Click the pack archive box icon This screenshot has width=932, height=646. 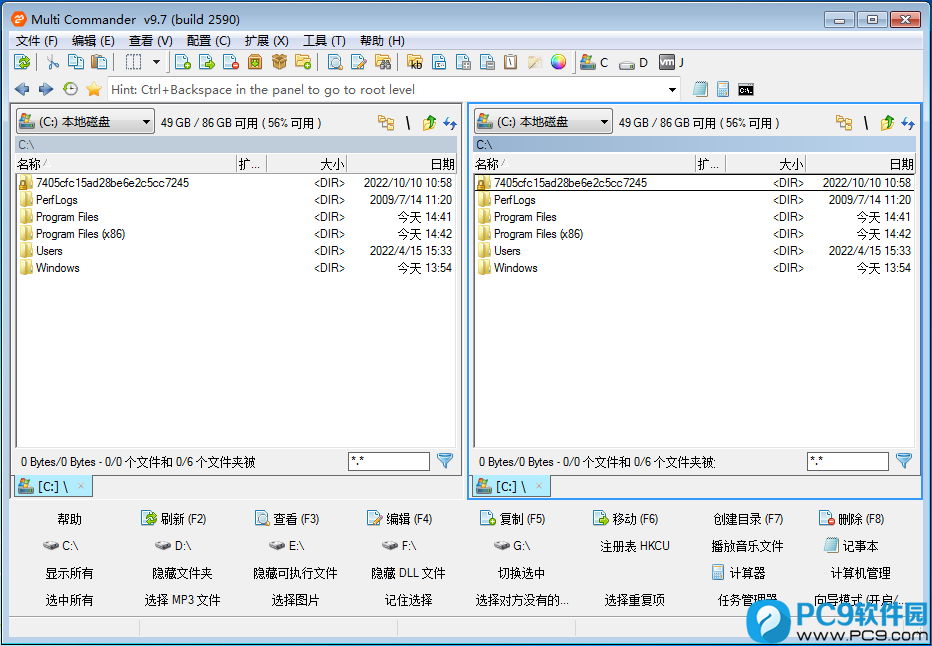coord(255,62)
